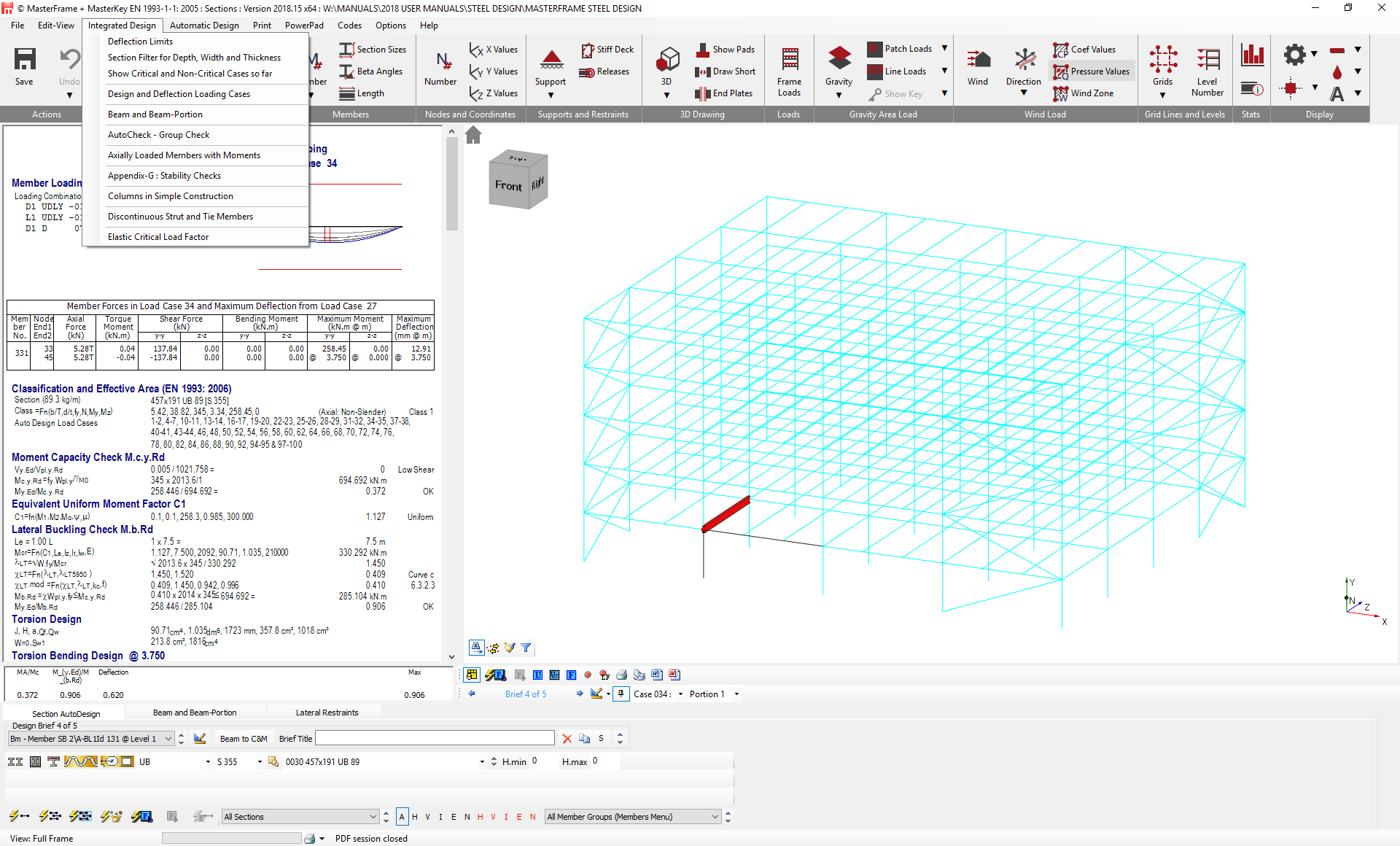The height and width of the screenshot is (846, 1400).
Task: Select the Wind load icon
Action: point(978,60)
